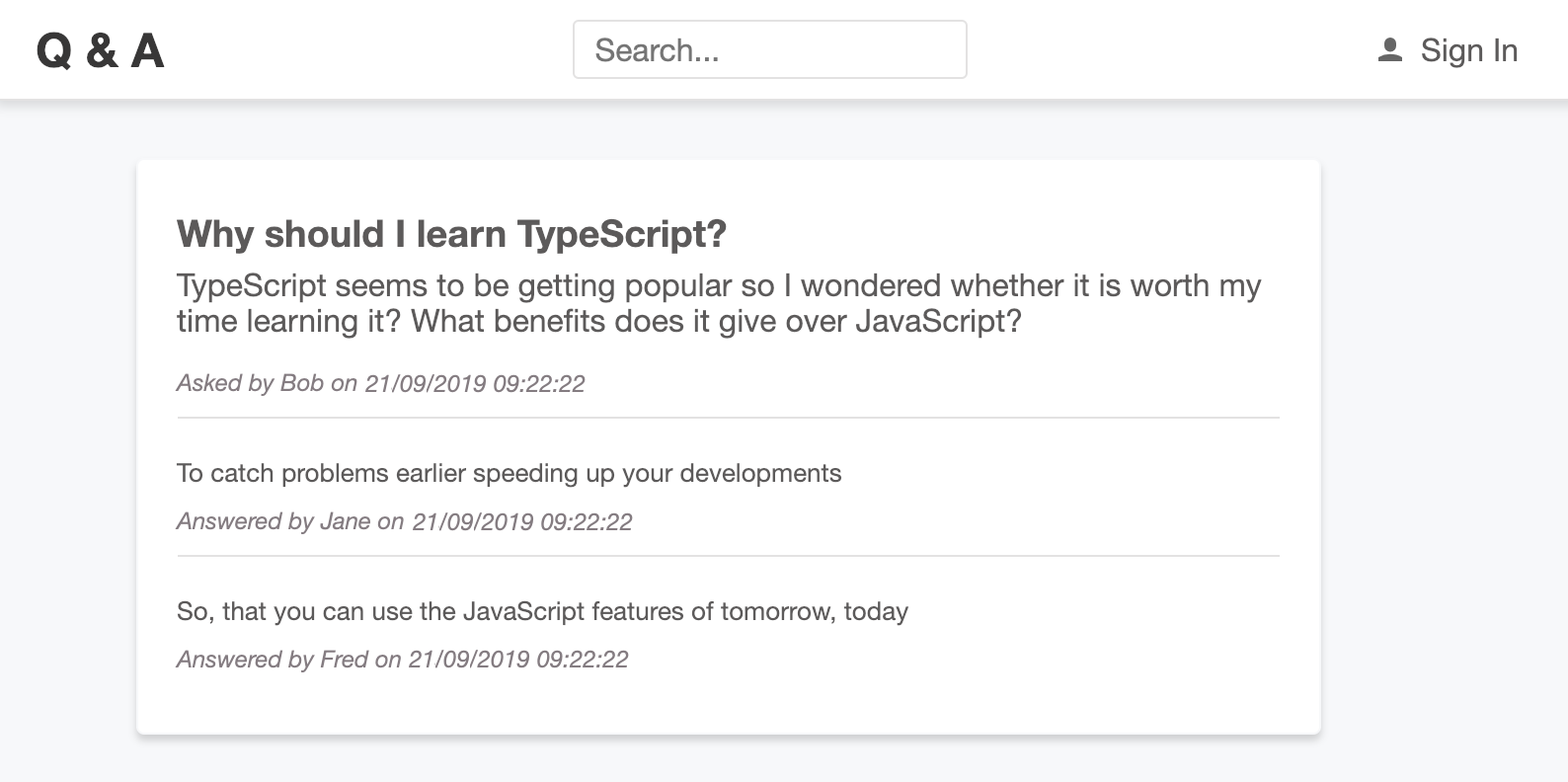Click the Q & A home logo
Screen dimensions: 1568x782
click(100, 50)
